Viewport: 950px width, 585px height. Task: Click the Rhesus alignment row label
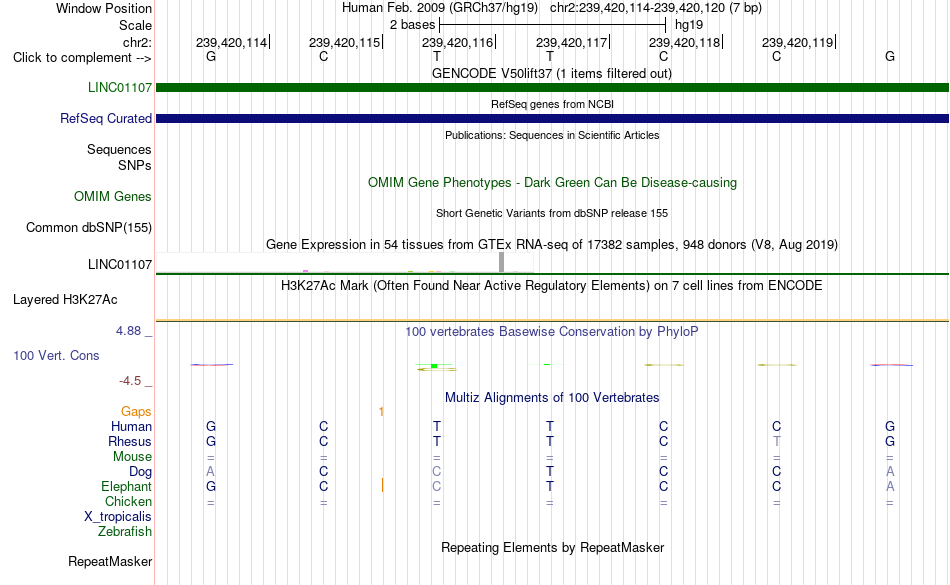[130, 442]
